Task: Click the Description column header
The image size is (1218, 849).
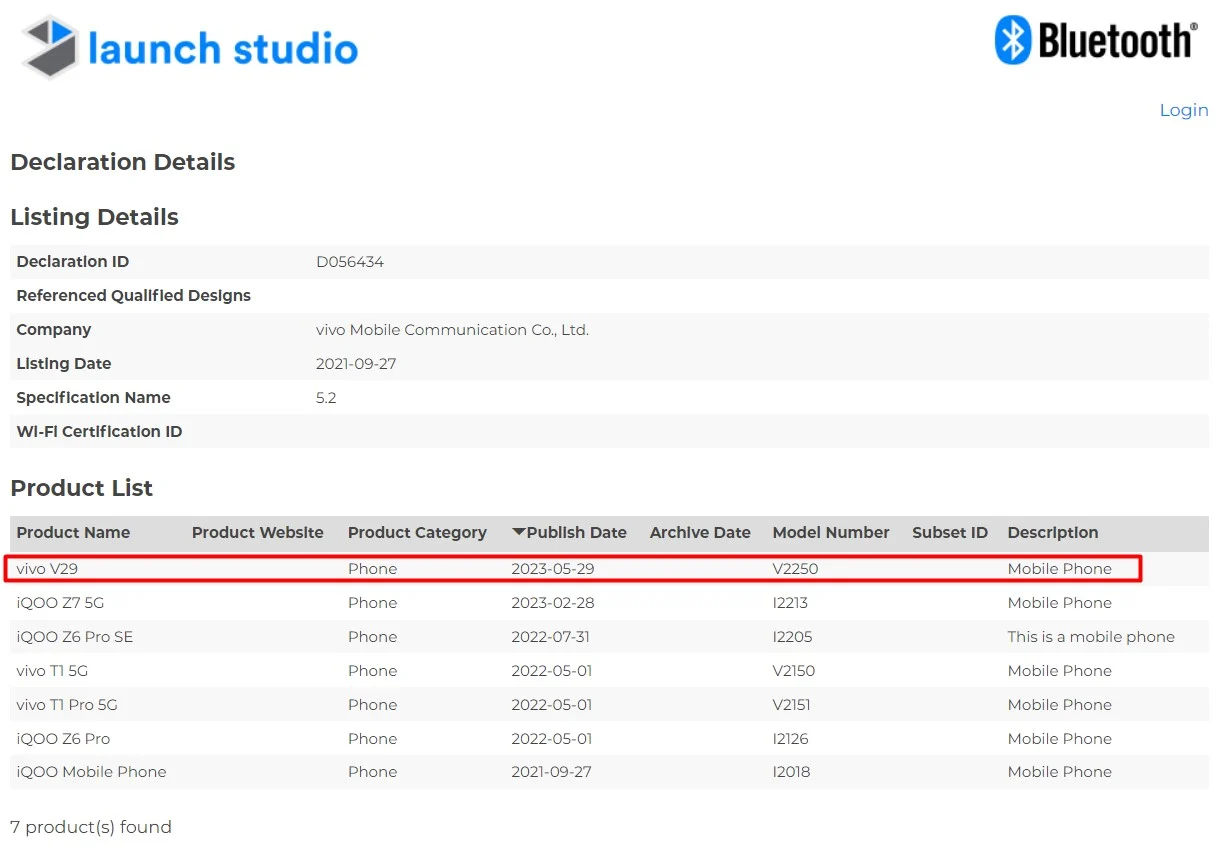Action: tap(1052, 533)
